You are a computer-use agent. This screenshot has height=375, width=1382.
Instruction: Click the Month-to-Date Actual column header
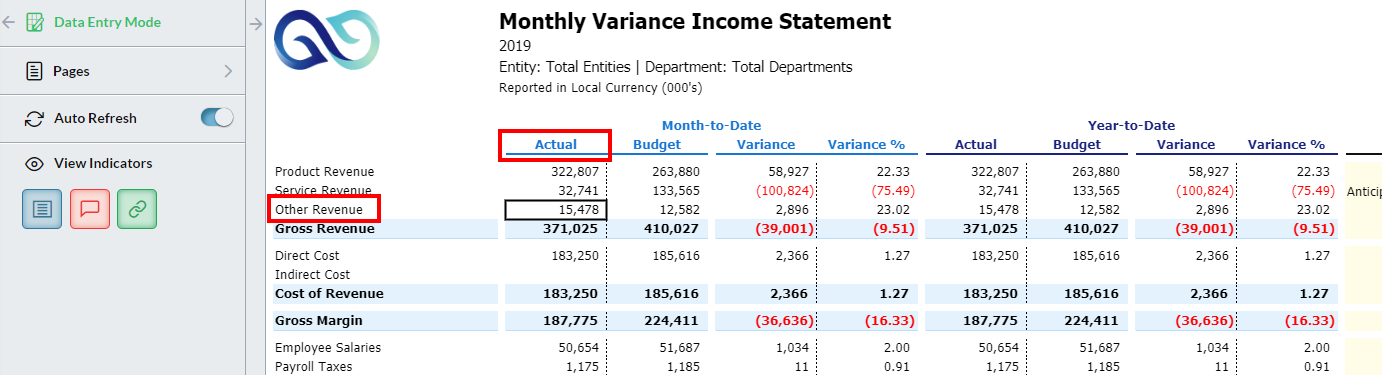click(x=555, y=145)
